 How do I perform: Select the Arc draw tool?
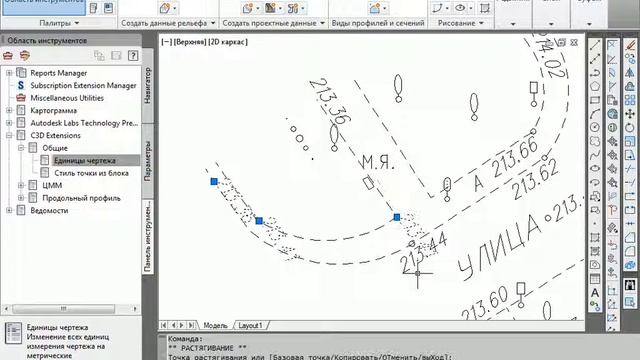(595, 114)
